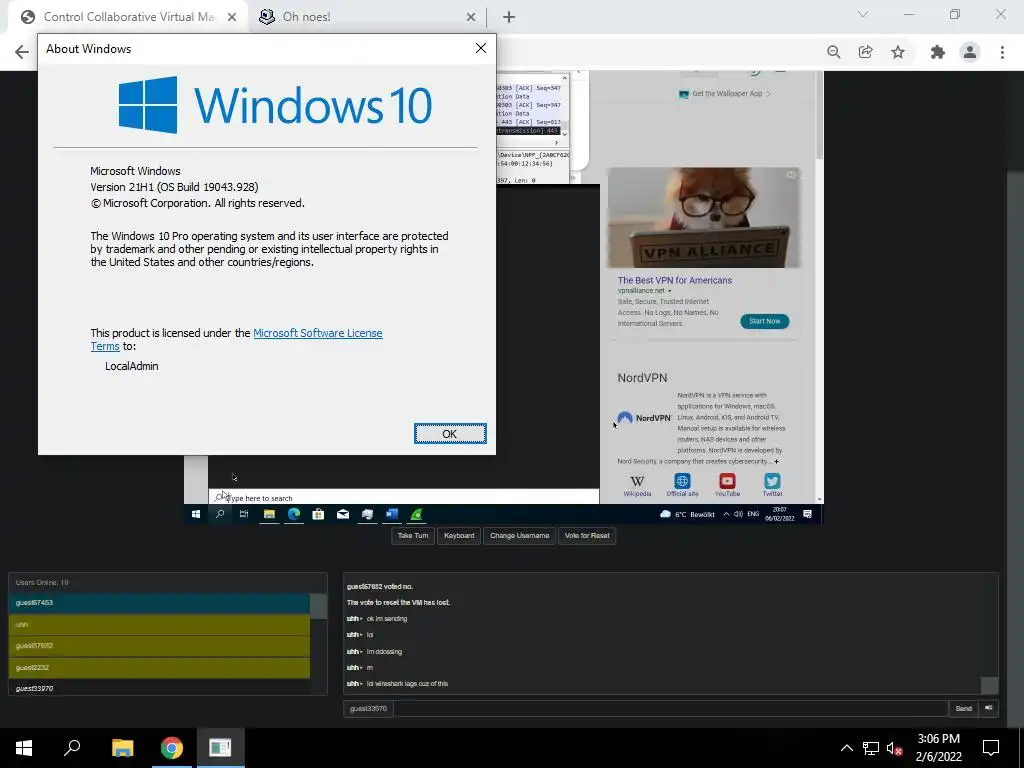Image resolution: width=1024 pixels, height=768 pixels.
Task: Open Task View in the VM taskbar
Action: pyautogui.click(x=244, y=515)
